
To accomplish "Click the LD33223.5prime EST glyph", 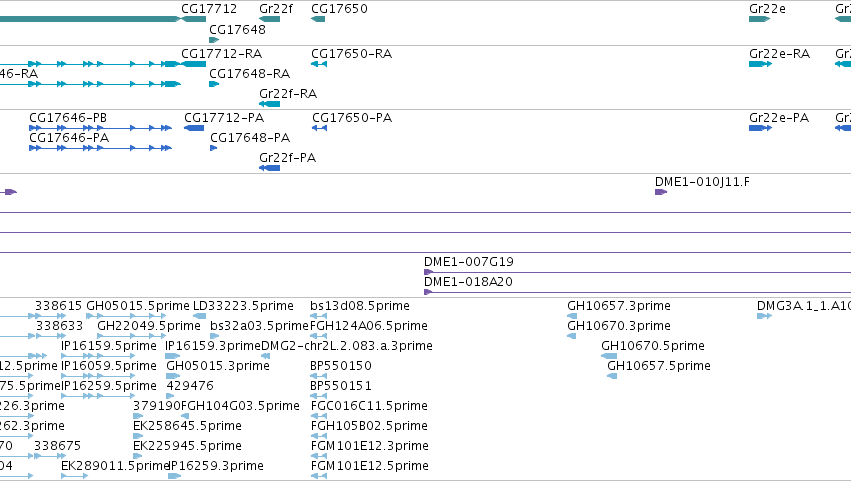I will pyautogui.click(x=199, y=316).
